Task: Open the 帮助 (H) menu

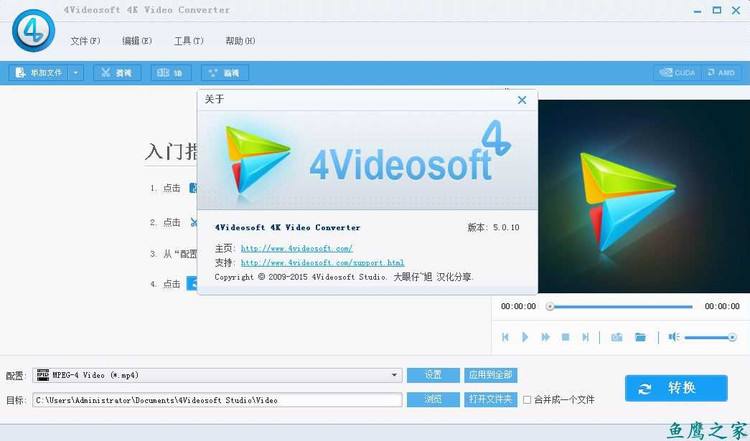Action: coord(240,41)
